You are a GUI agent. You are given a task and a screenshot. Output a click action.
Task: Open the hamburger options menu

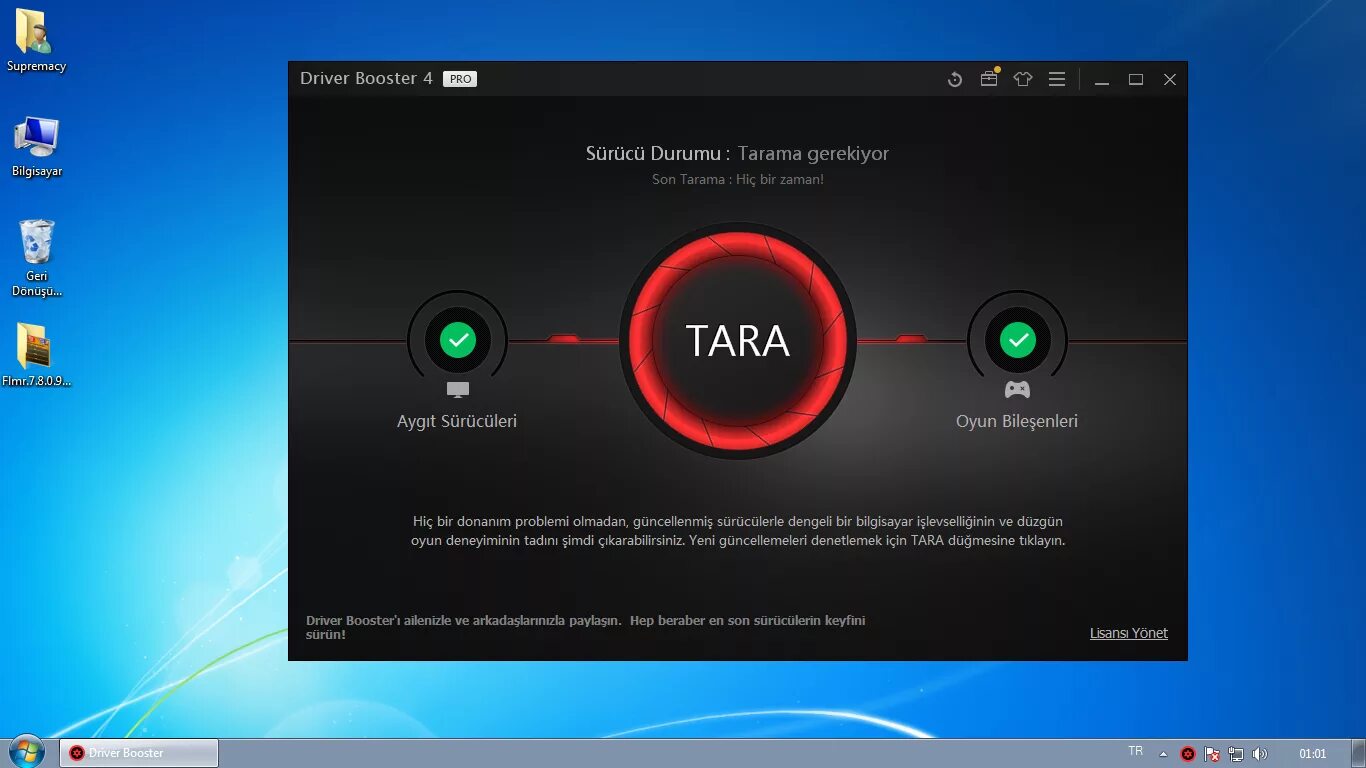[x=1057, y=79]
